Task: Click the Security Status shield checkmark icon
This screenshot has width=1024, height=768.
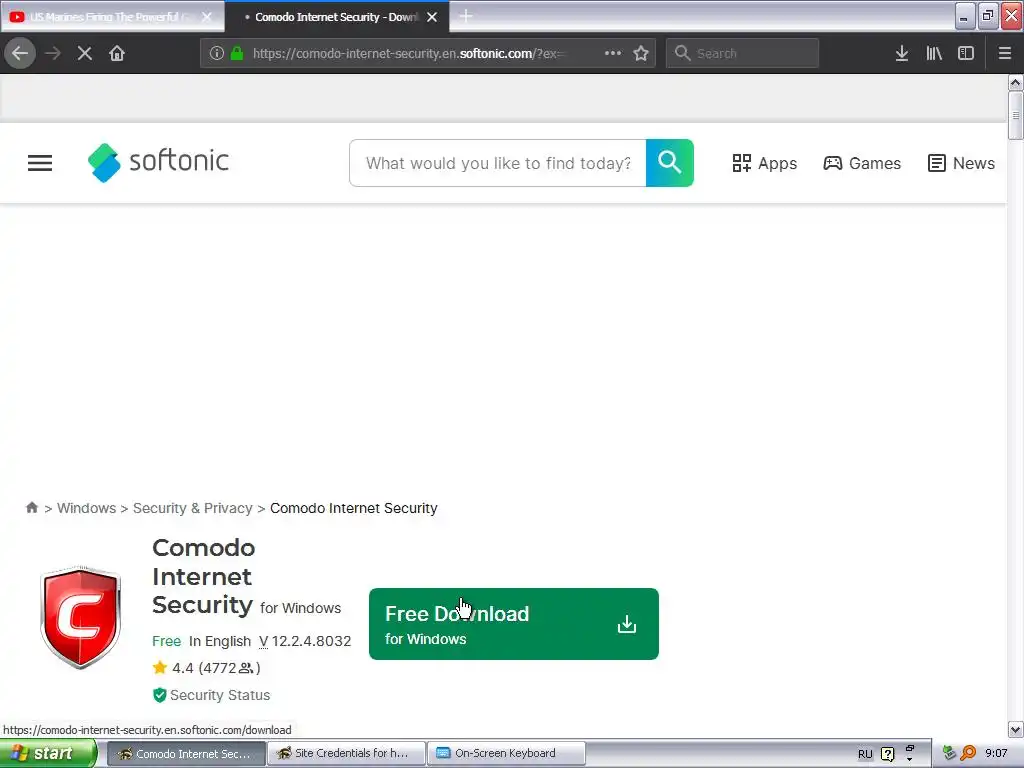Action: coord(159,695)
